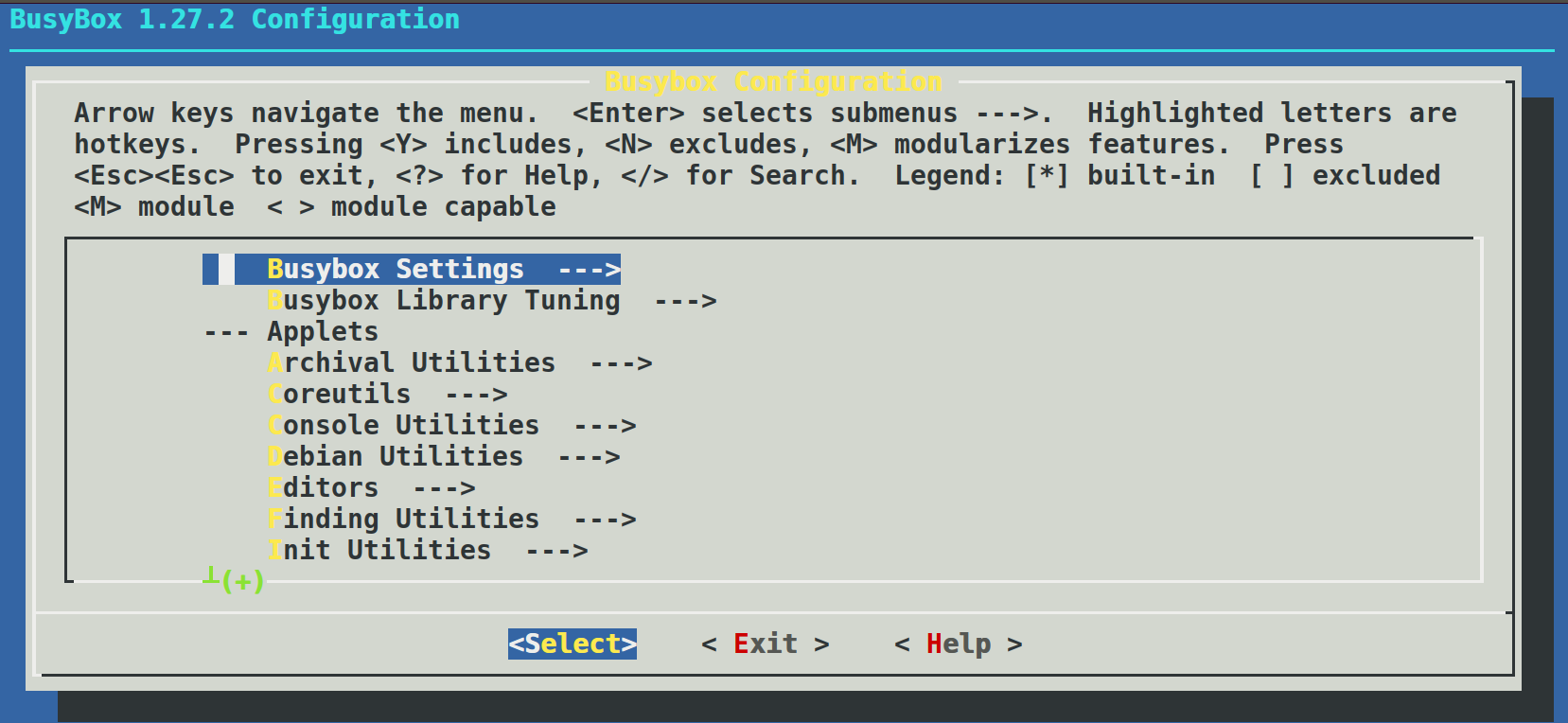1568x723 pixels.
Task: Click the arrow after Init Utilities
Action: tap(556, 551)
